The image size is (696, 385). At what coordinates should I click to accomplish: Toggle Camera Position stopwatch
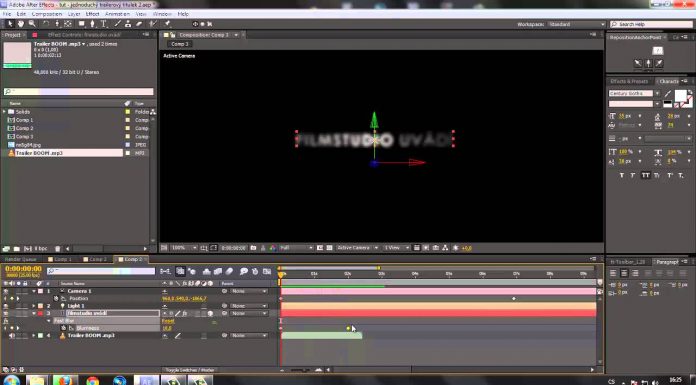click(56, 298)
